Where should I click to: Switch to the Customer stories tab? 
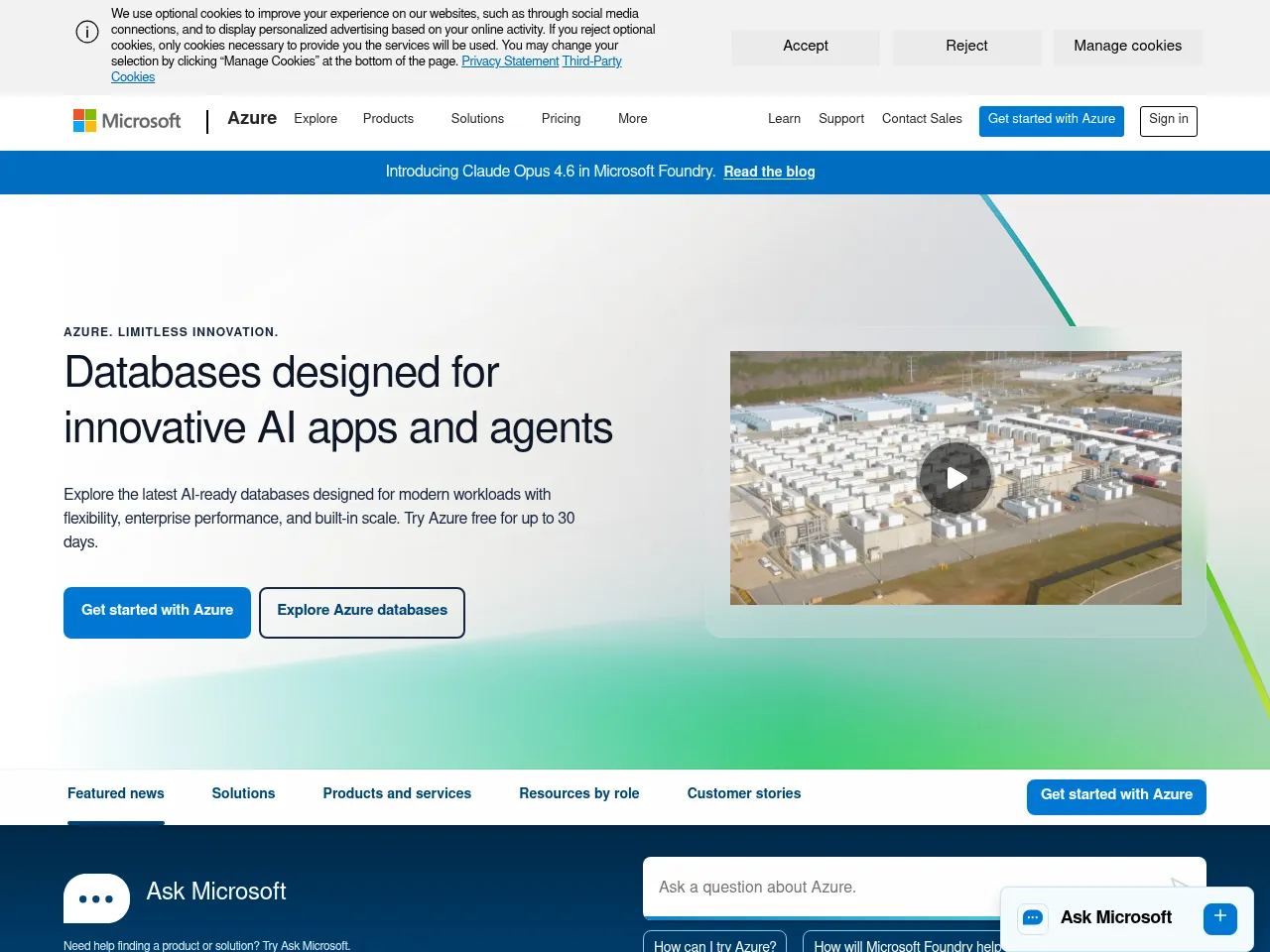pos(743,793)
